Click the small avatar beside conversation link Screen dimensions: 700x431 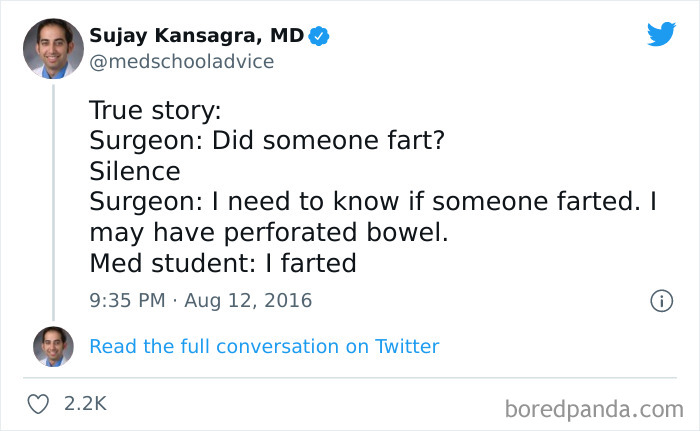click(53, 346)
